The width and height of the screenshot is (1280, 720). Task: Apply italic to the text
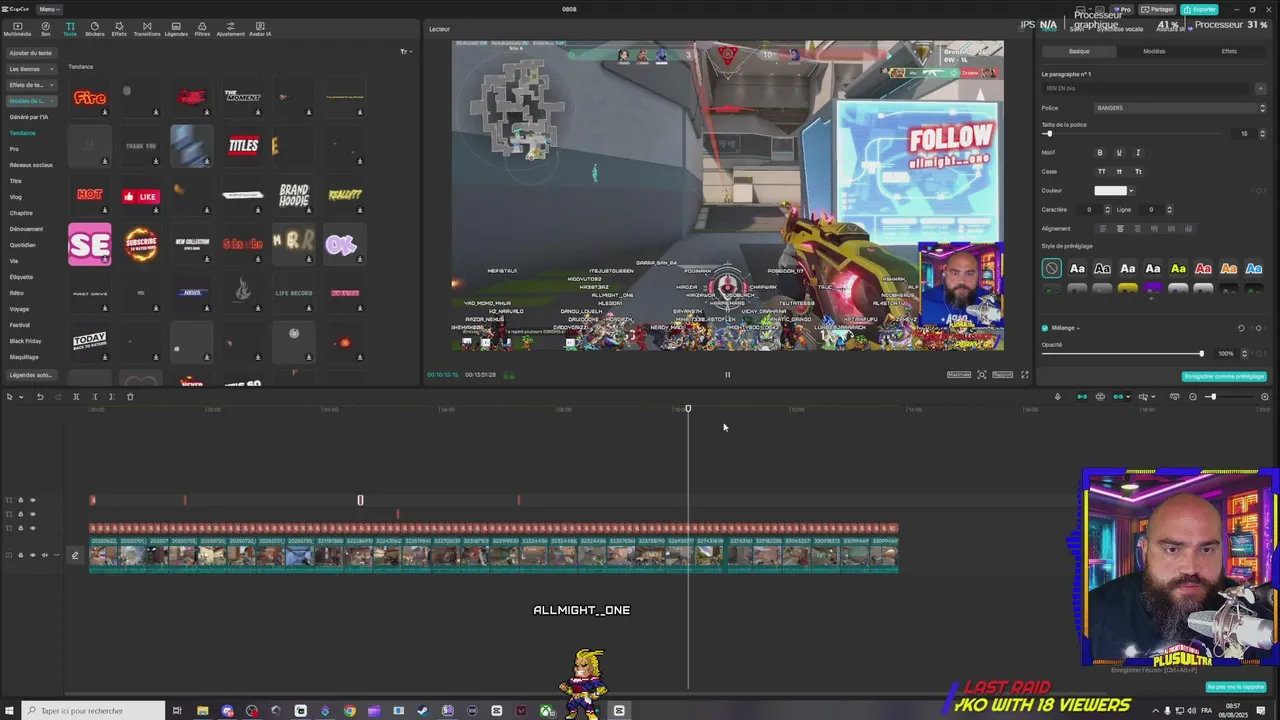1138,153
